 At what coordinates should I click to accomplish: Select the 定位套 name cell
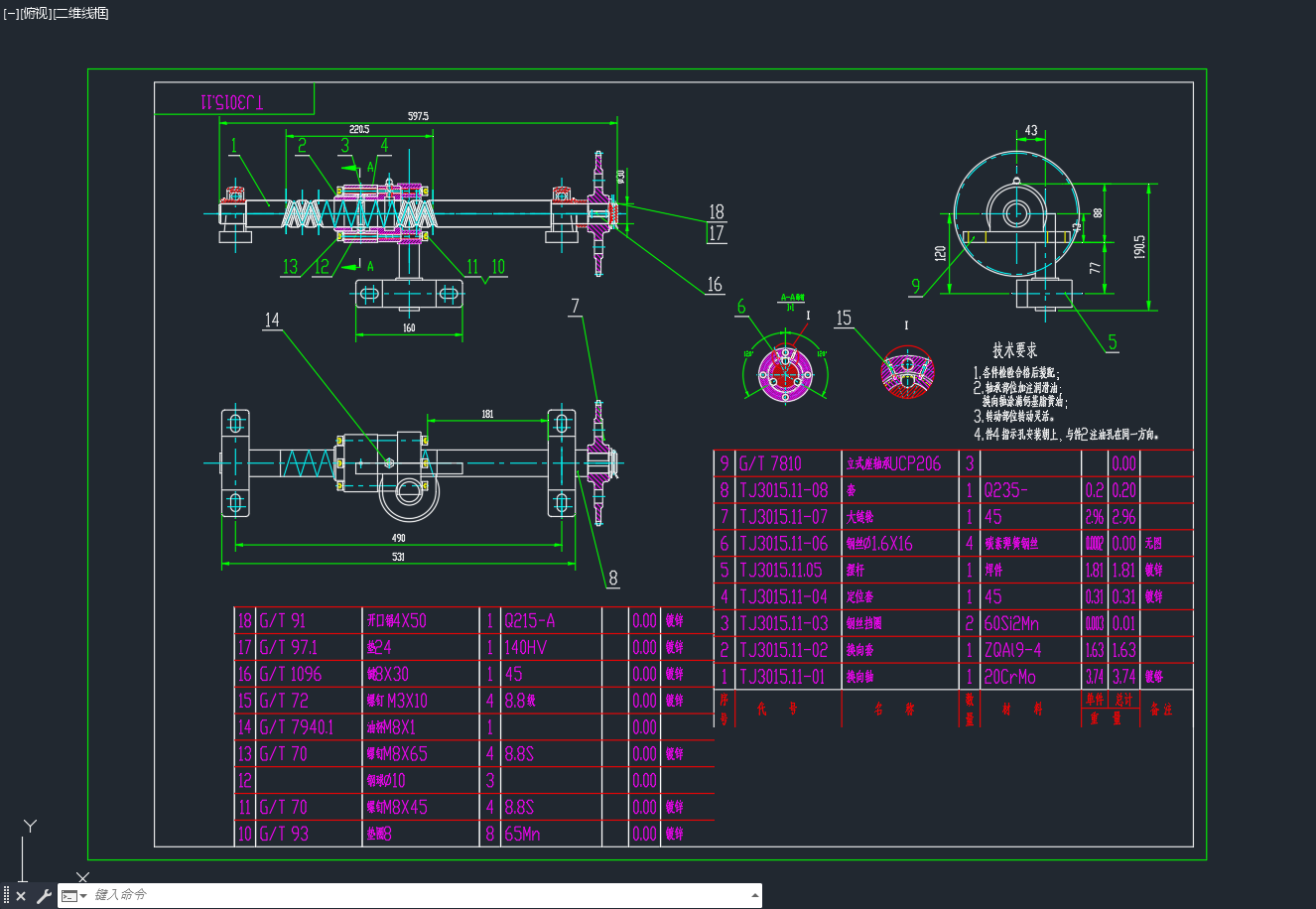pos(859,597)
